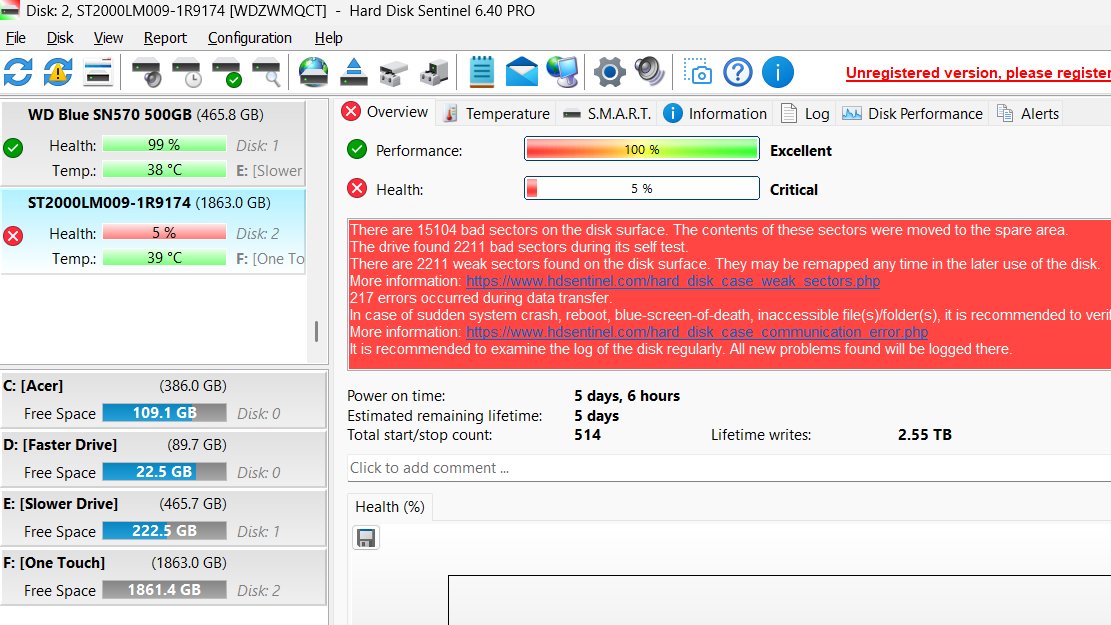Switch to the Temperature tab
This screenshot has height=625, width=1111.
coord(496,113)
